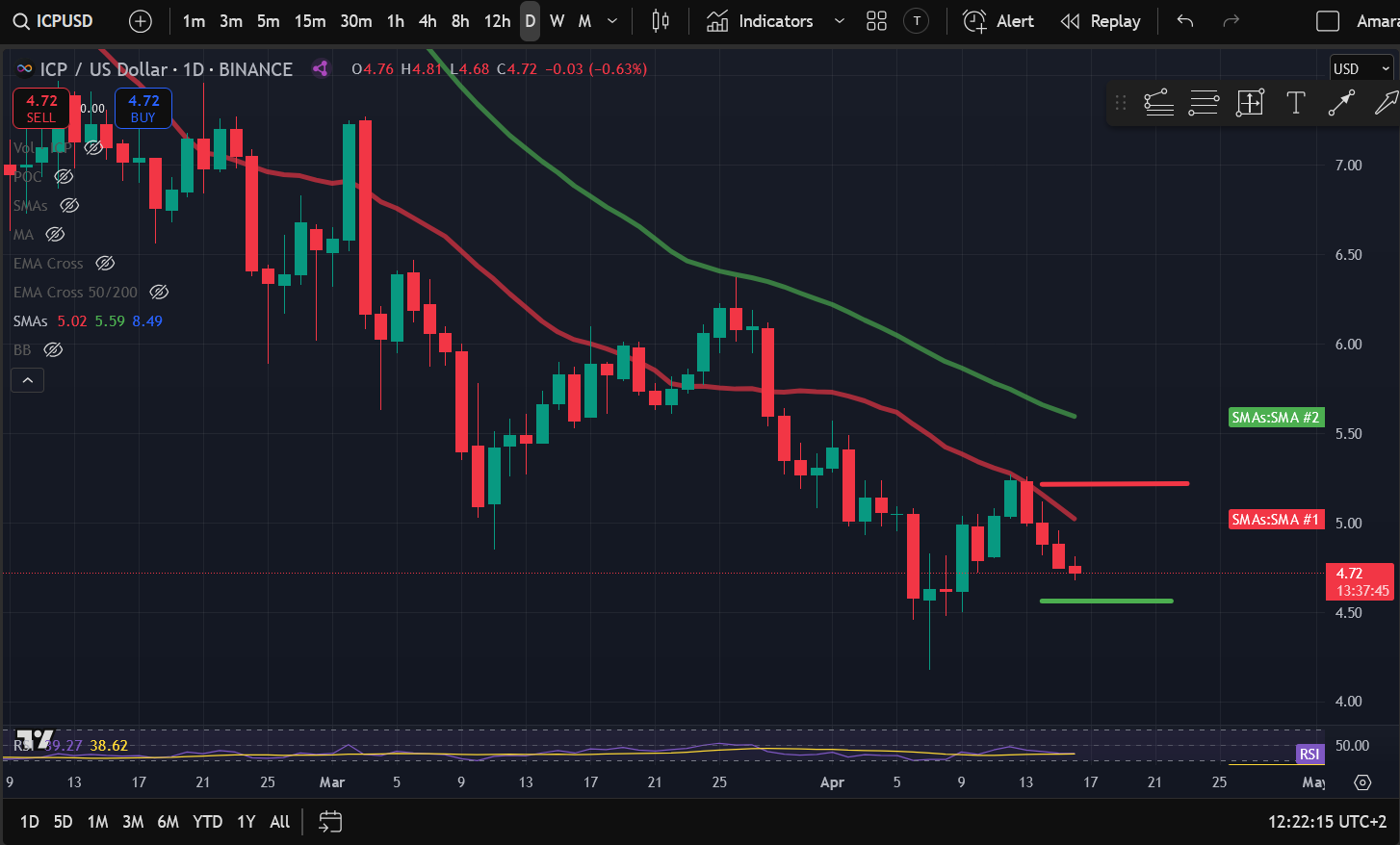Click the purple icon beside the BINANCE title
The image size is (1400, 845).
coord(321,68)
